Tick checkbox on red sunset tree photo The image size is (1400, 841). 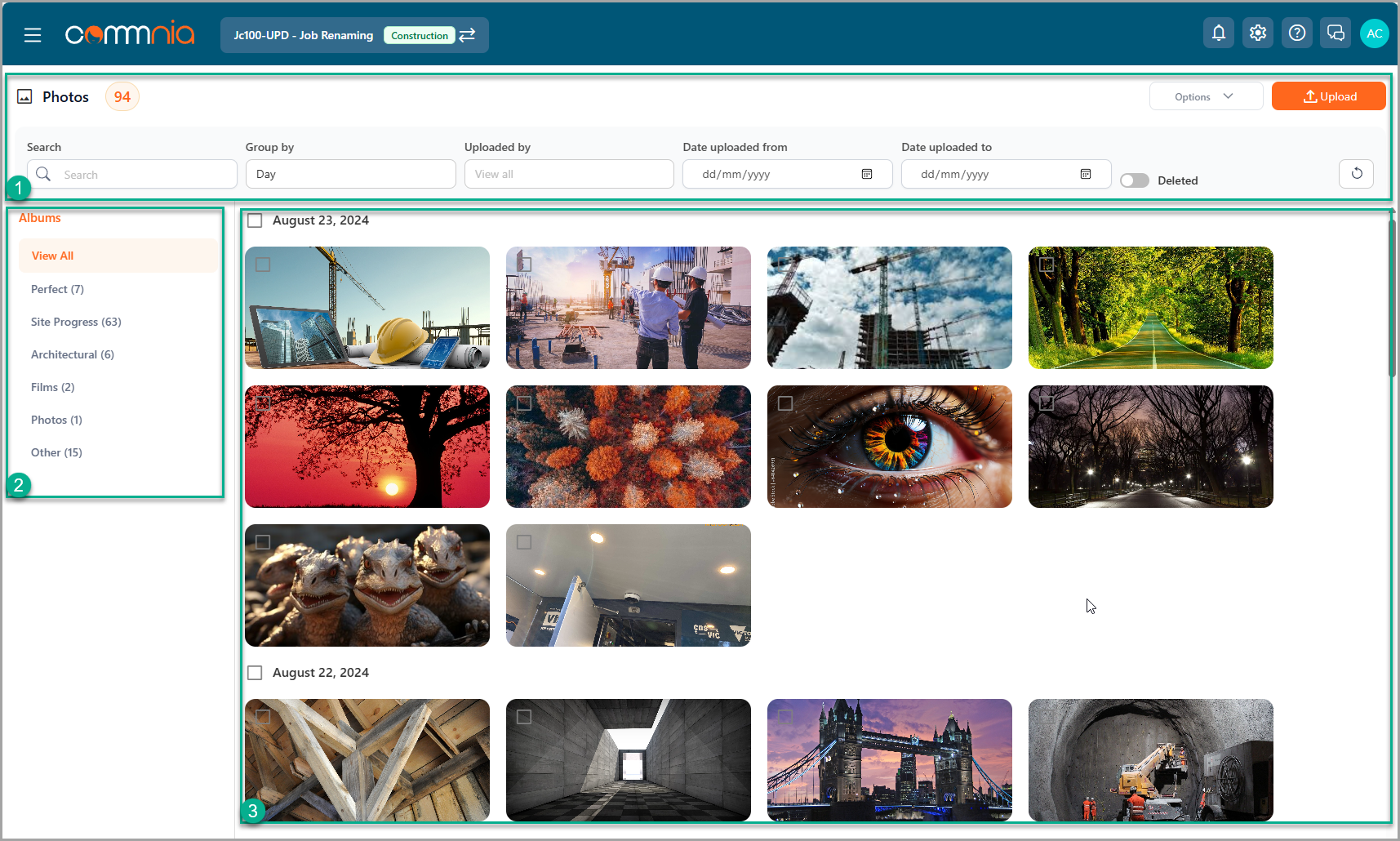pos(263,403)
